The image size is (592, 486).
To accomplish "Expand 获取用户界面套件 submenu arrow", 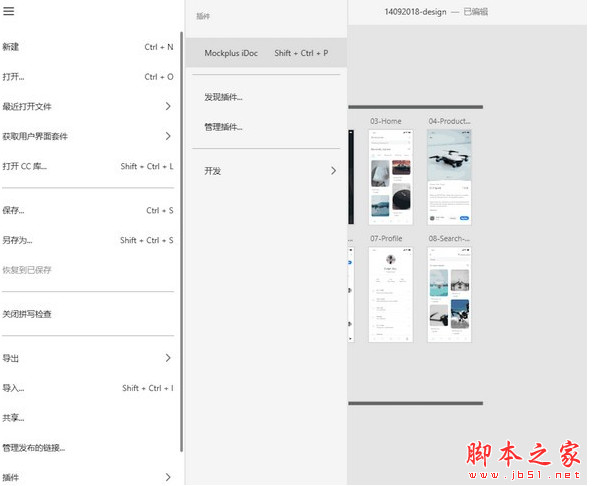I will [x=168, y=136].
